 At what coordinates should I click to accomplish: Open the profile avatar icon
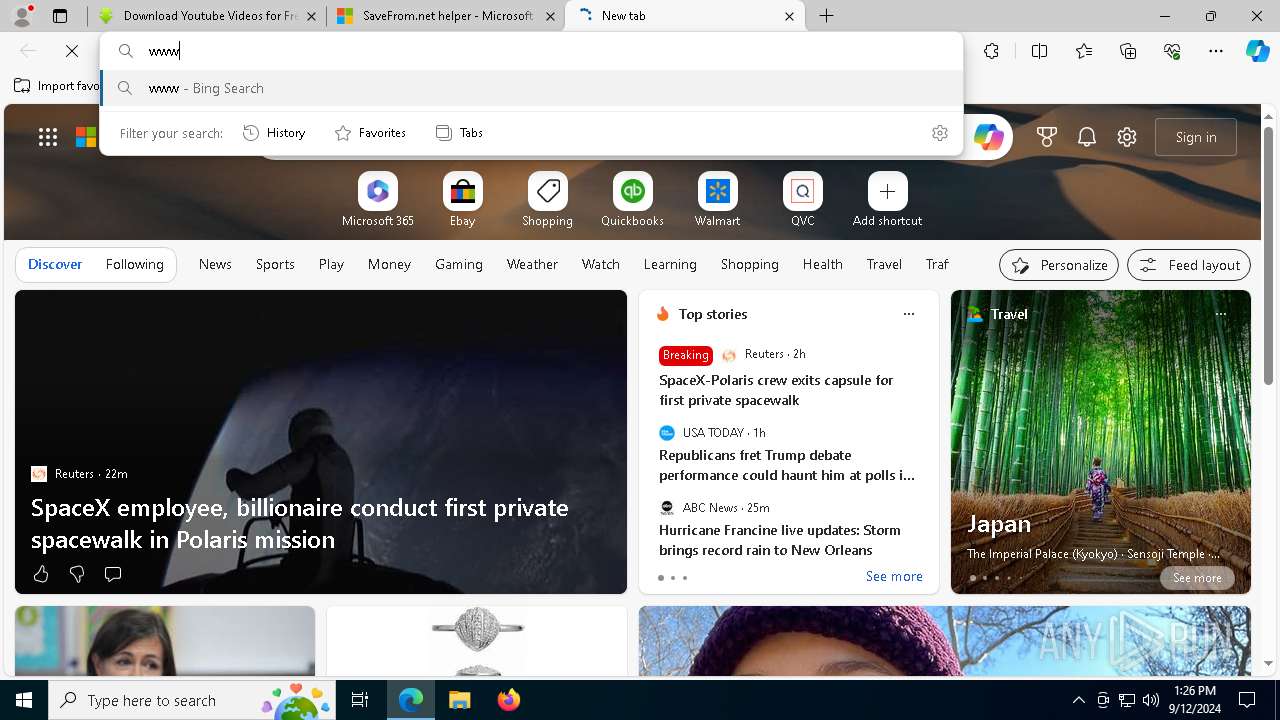pos(22,16)
